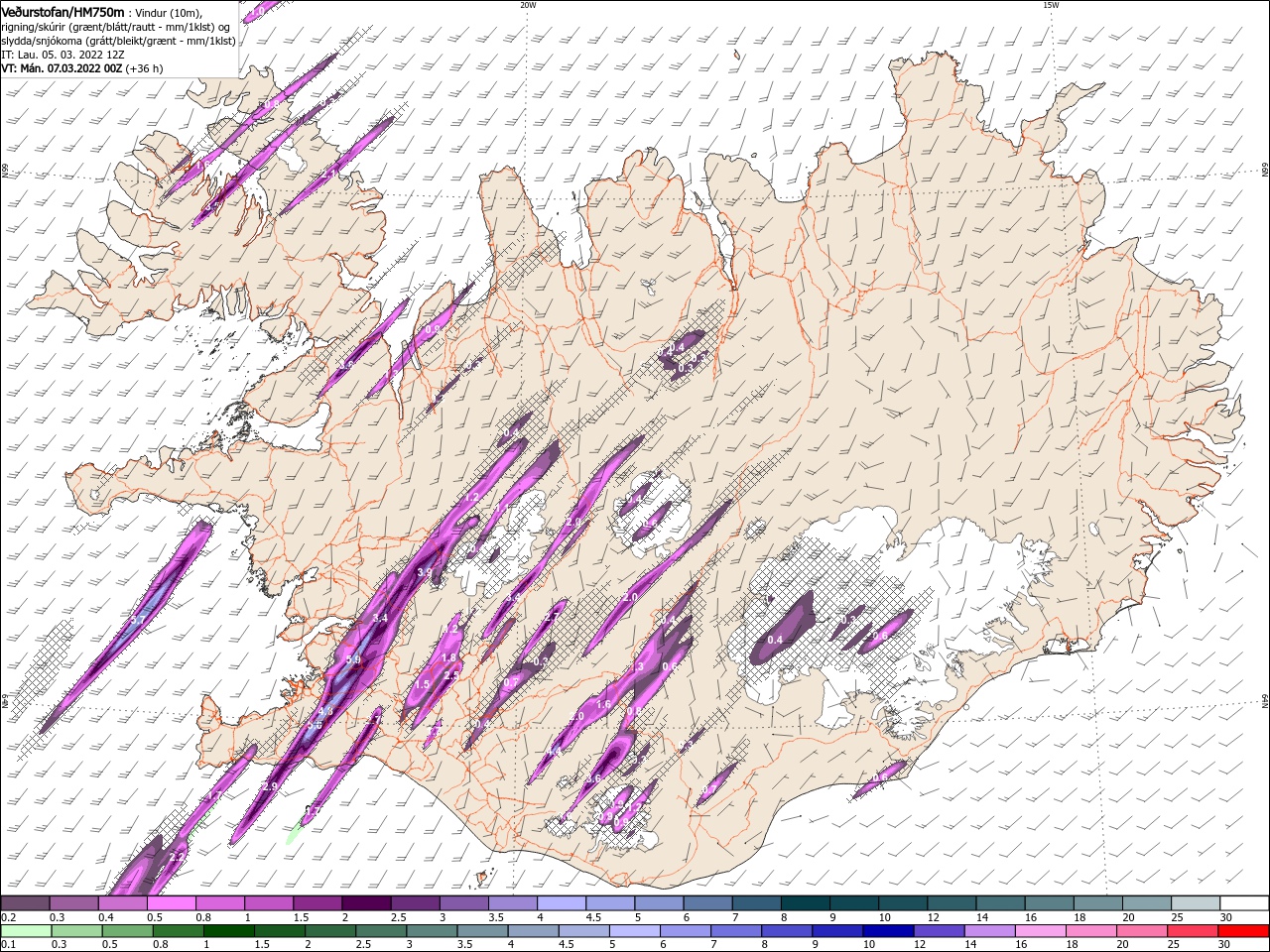
Task: Click the 1.8 precipitation value on the map
Action: [448, 657]
